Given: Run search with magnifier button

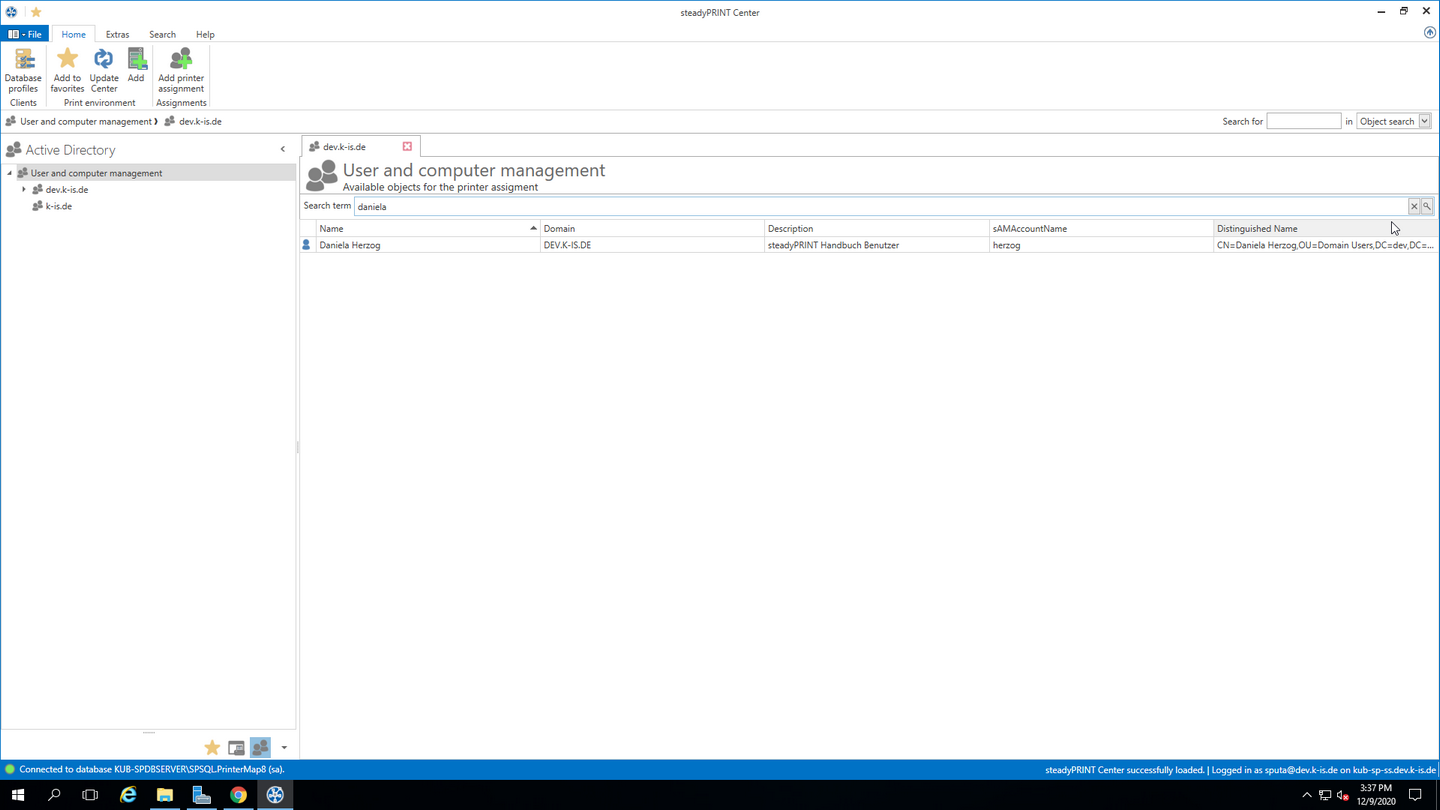Looking at the screenshot, I should pos(1427,206).
